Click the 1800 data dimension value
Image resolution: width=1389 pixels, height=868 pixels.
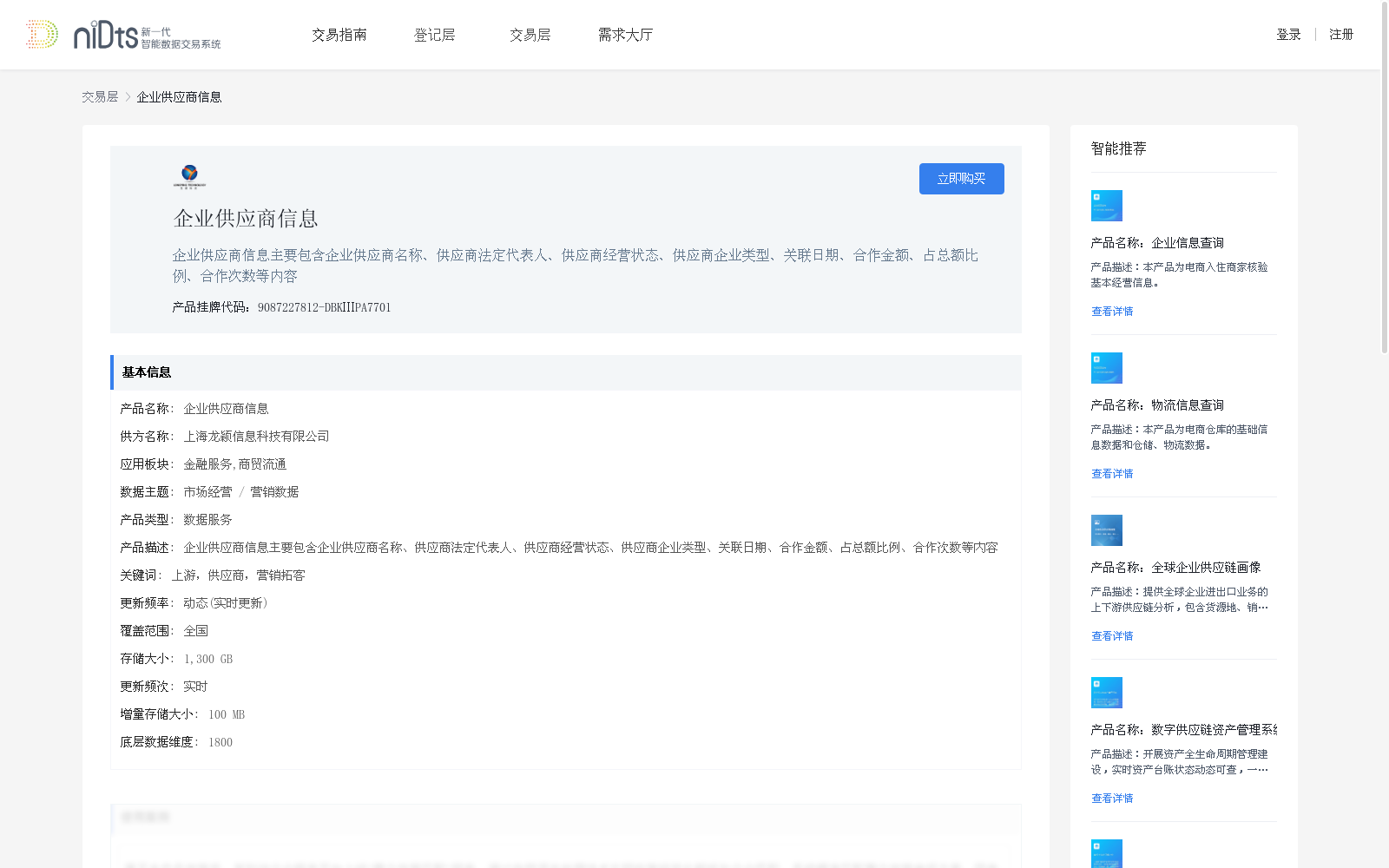tap(221, 742)
